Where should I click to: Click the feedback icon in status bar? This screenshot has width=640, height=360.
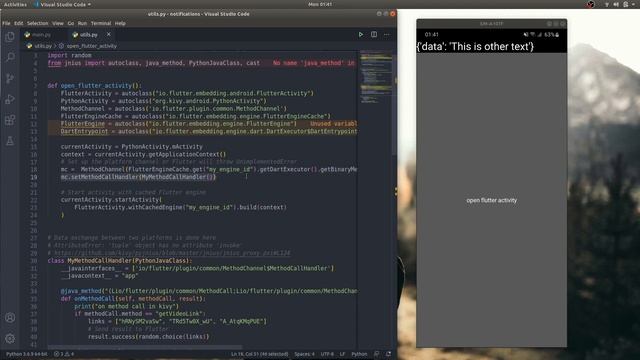tap(376, 354)
